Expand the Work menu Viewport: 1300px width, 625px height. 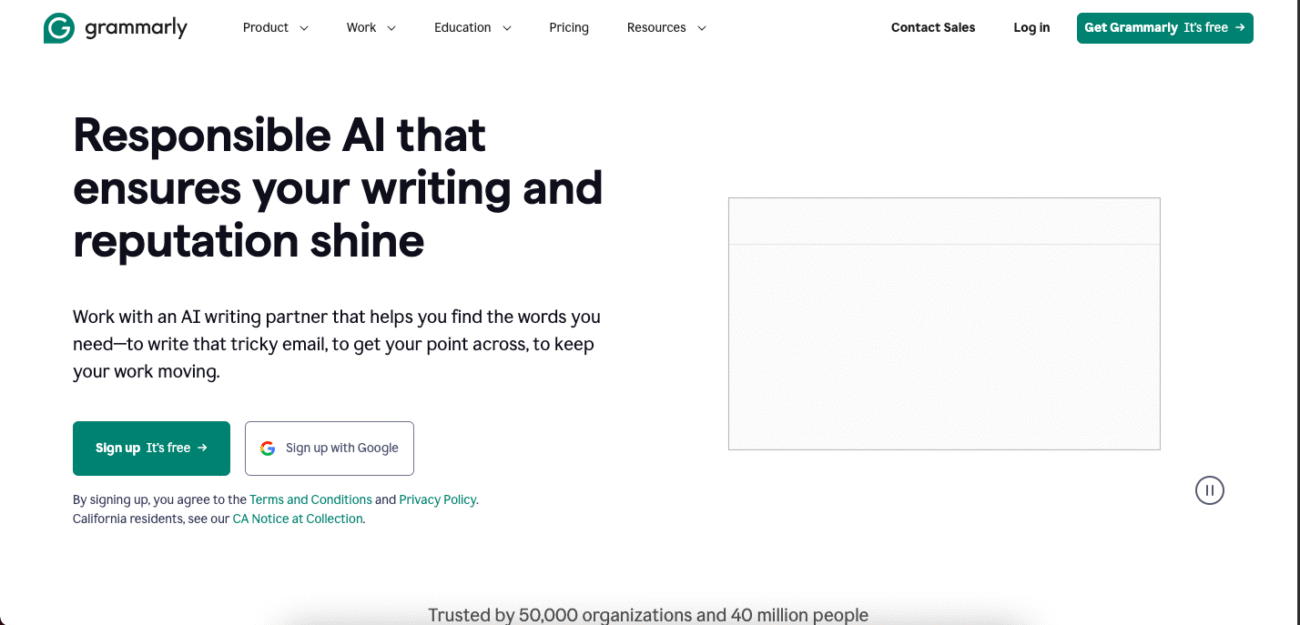371,28
